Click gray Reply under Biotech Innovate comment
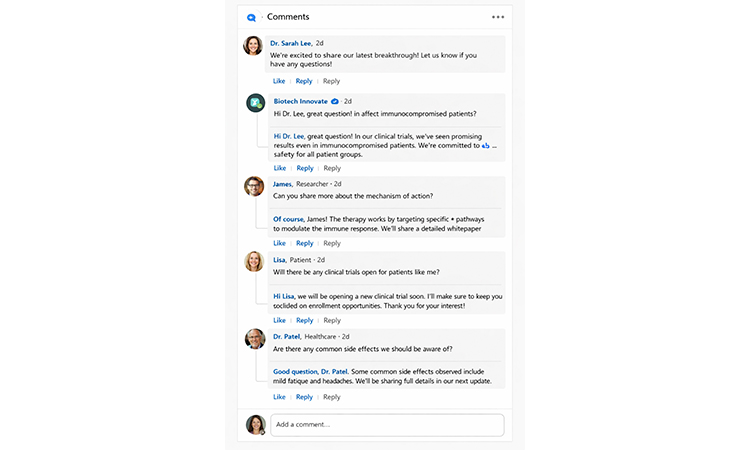Image resolution: width=750 pixels, height=450 pixels. [x=332, y=168]
